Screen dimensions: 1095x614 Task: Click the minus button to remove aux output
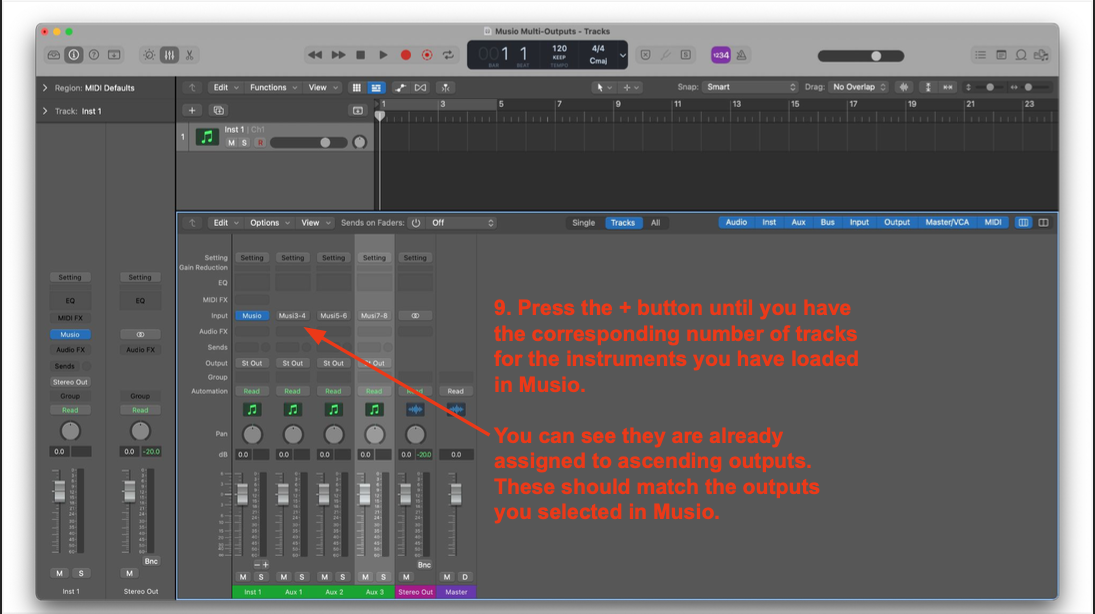click(256, 564)
